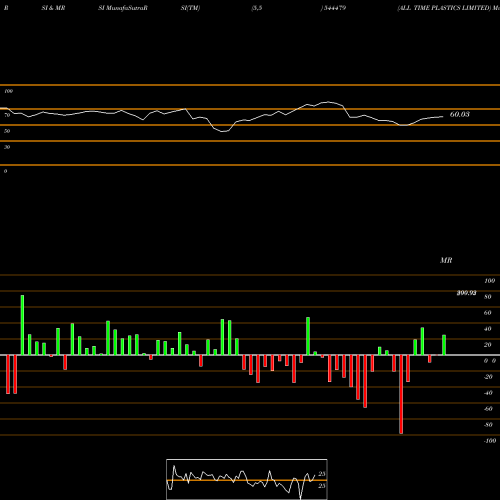Screen dimensions: 500x500
Task: Click the price value 399.93
Action: pyautogui.click(x=466, y=293)
